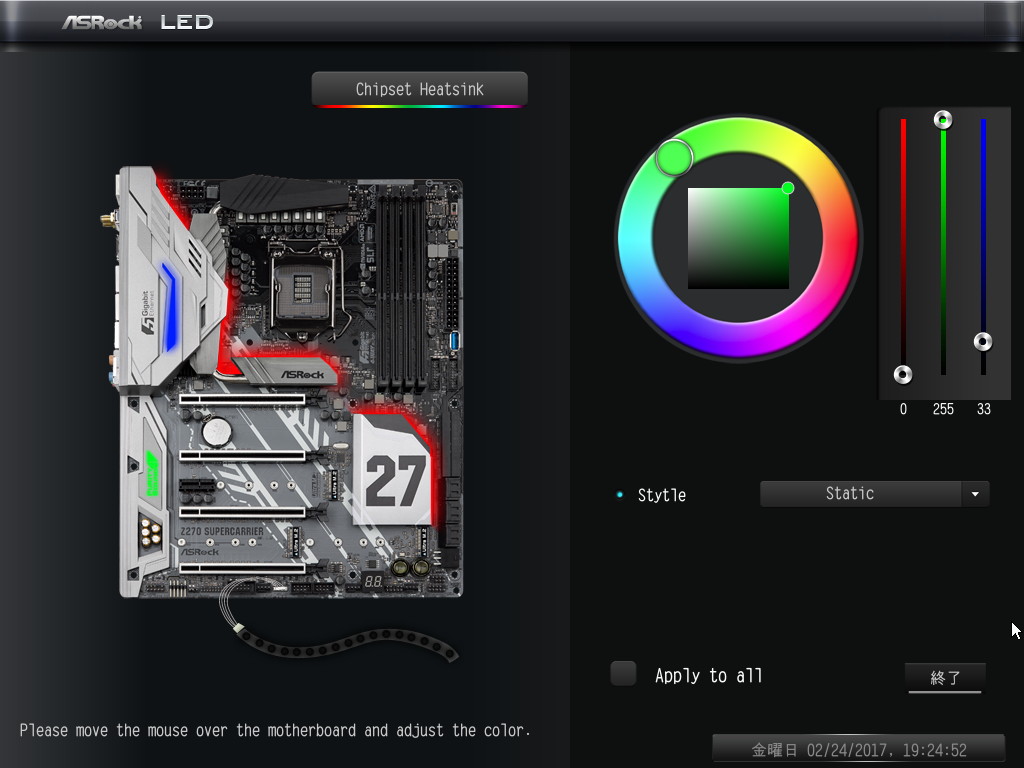The height and width of the screenshot is (768, 1024).
Task: Click the Chipset Heatsink region button
Action: [419, 89]
